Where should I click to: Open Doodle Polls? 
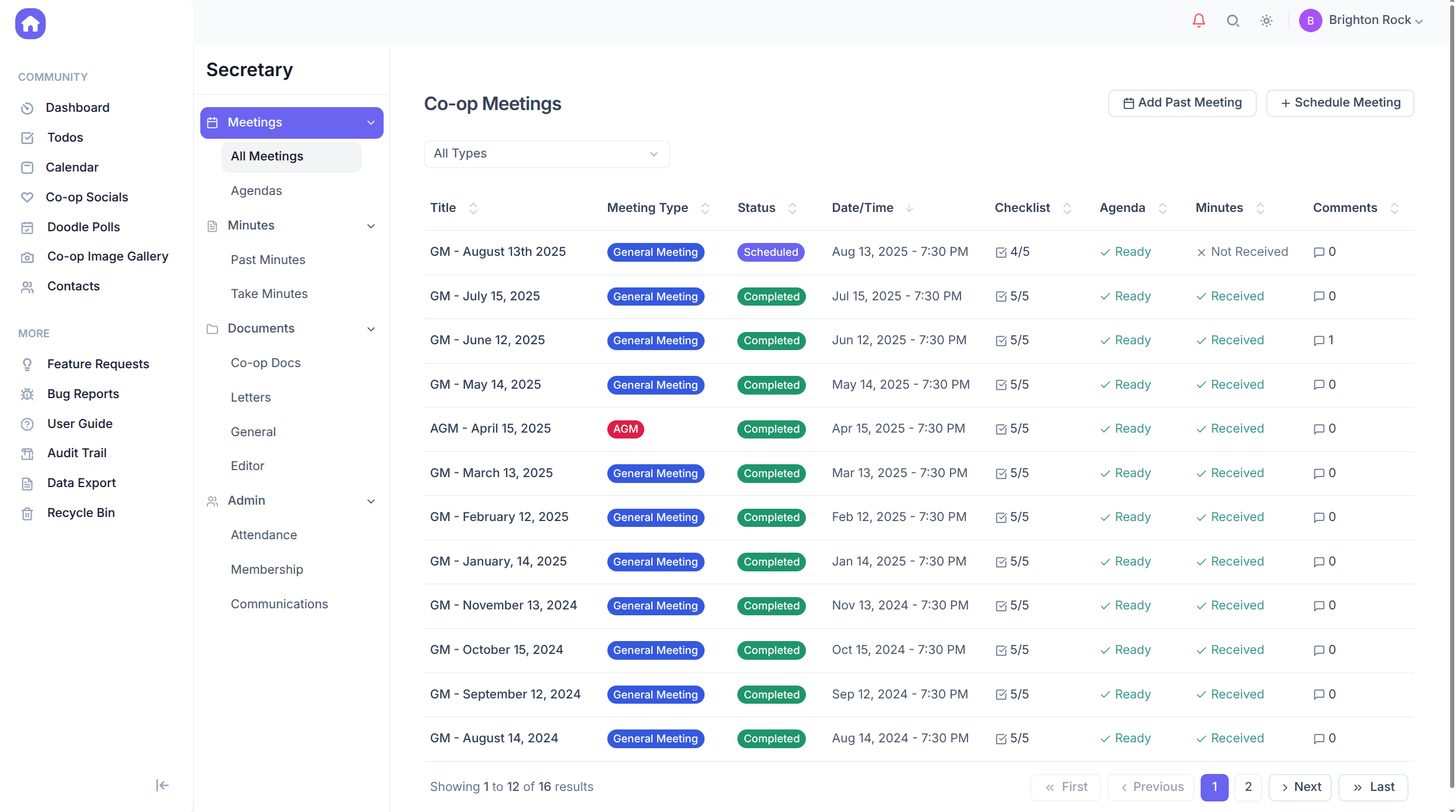[x=83, y=227]
